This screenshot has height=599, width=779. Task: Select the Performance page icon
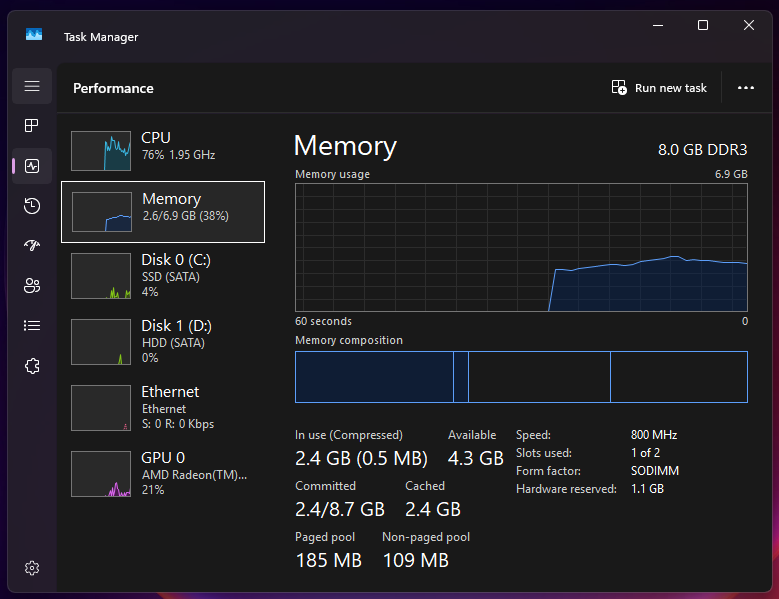[32, 166]
